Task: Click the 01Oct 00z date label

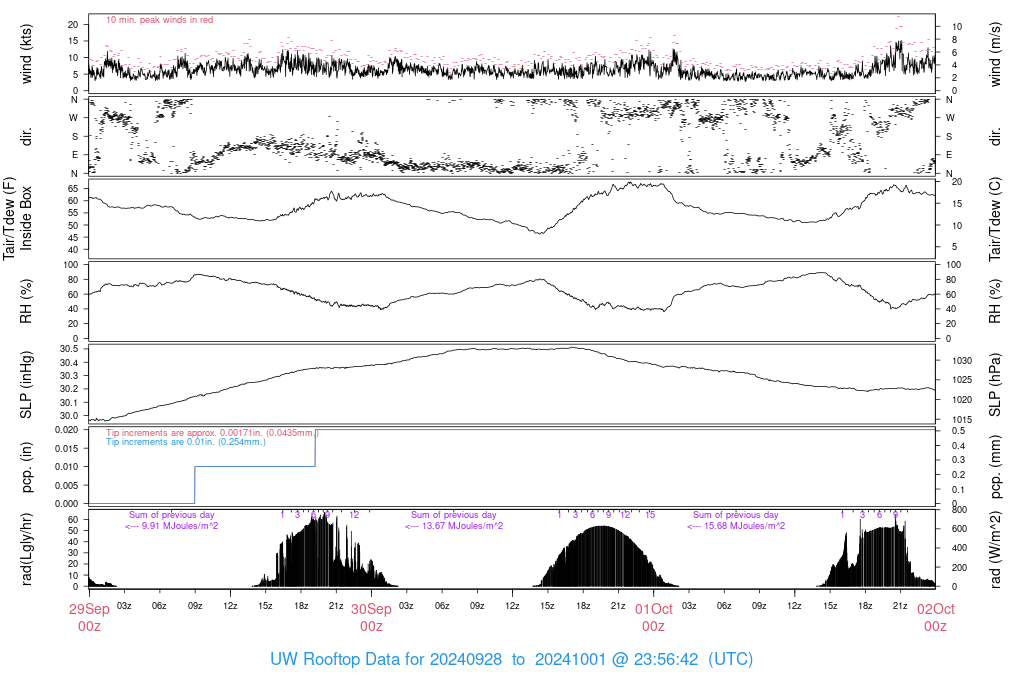Action: tap(653, 617)
